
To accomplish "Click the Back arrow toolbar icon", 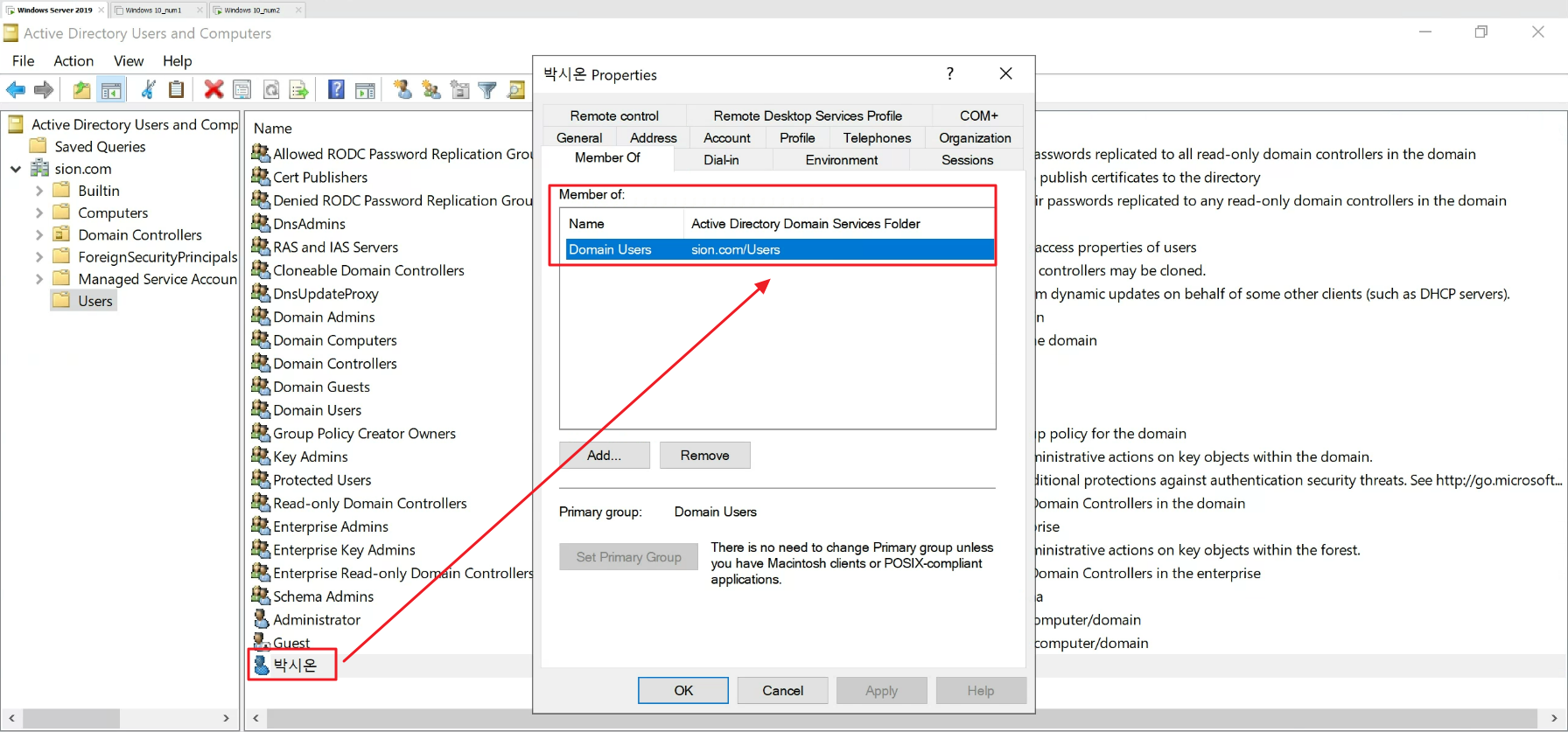I will point(16,89).
